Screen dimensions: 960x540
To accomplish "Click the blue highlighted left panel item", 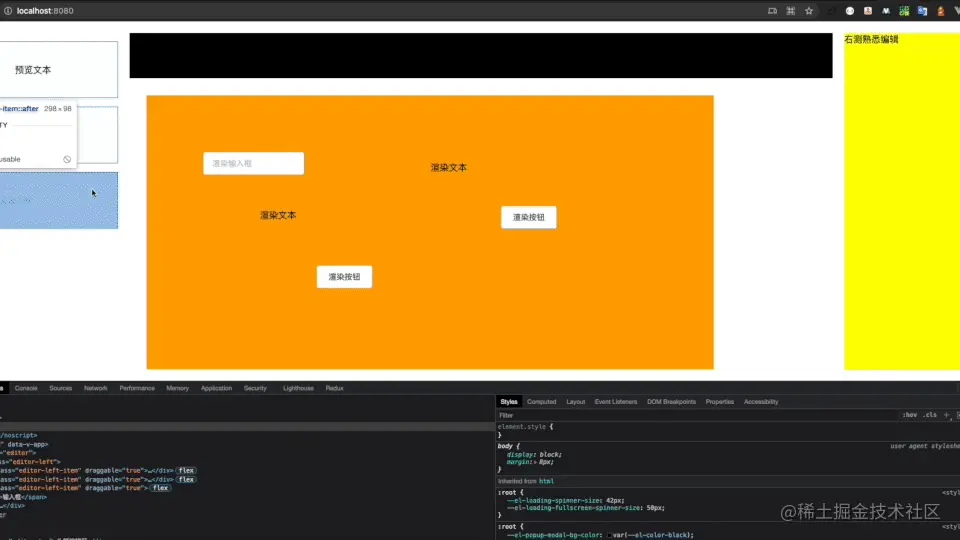I will tap(59, 200).
